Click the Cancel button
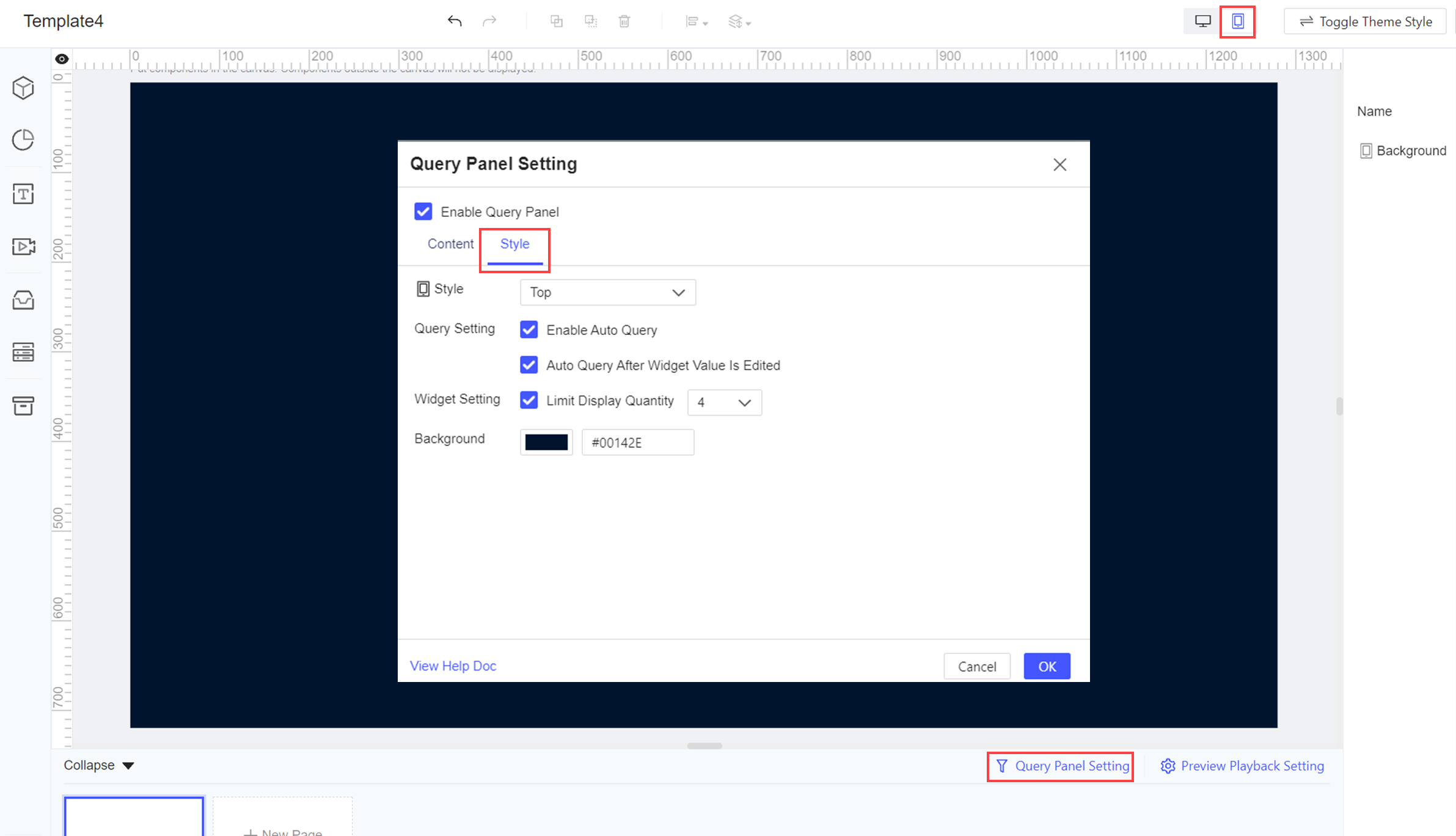The width and height of the screenshot is (1456, 836). (x=976, y=666)
